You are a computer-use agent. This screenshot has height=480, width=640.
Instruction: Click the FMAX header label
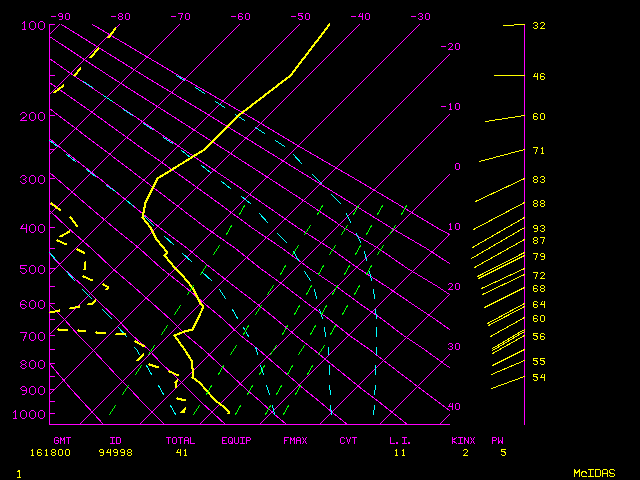[294, 440]
